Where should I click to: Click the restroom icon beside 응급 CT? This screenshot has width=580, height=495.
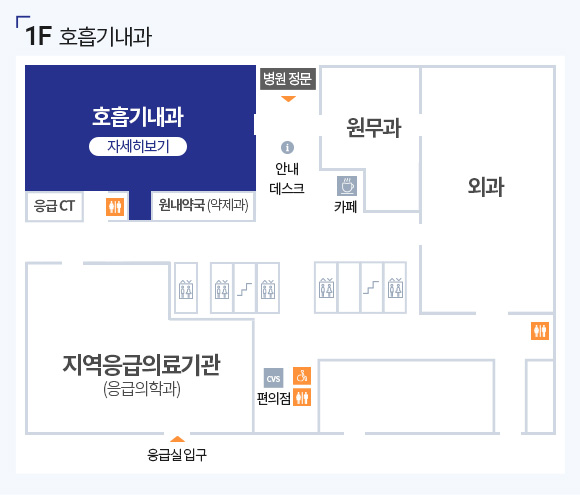point(115,207)
